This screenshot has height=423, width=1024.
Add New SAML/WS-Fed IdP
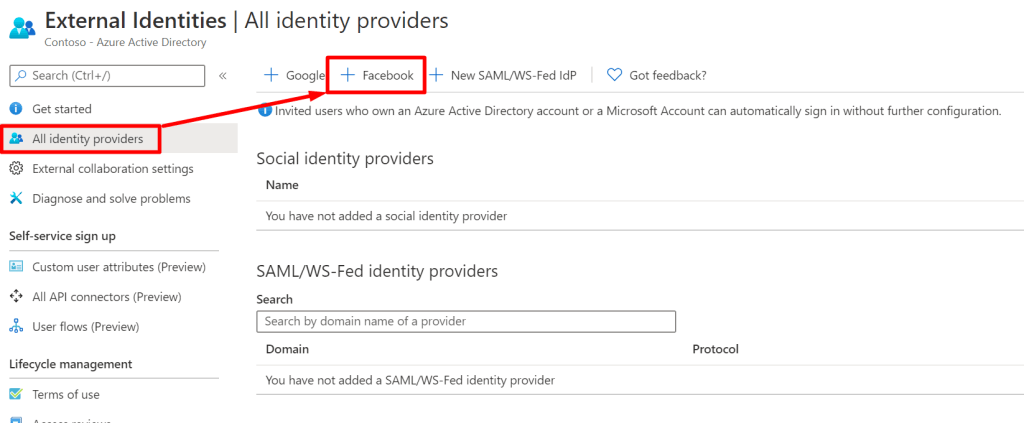click(x=503, y=75)
